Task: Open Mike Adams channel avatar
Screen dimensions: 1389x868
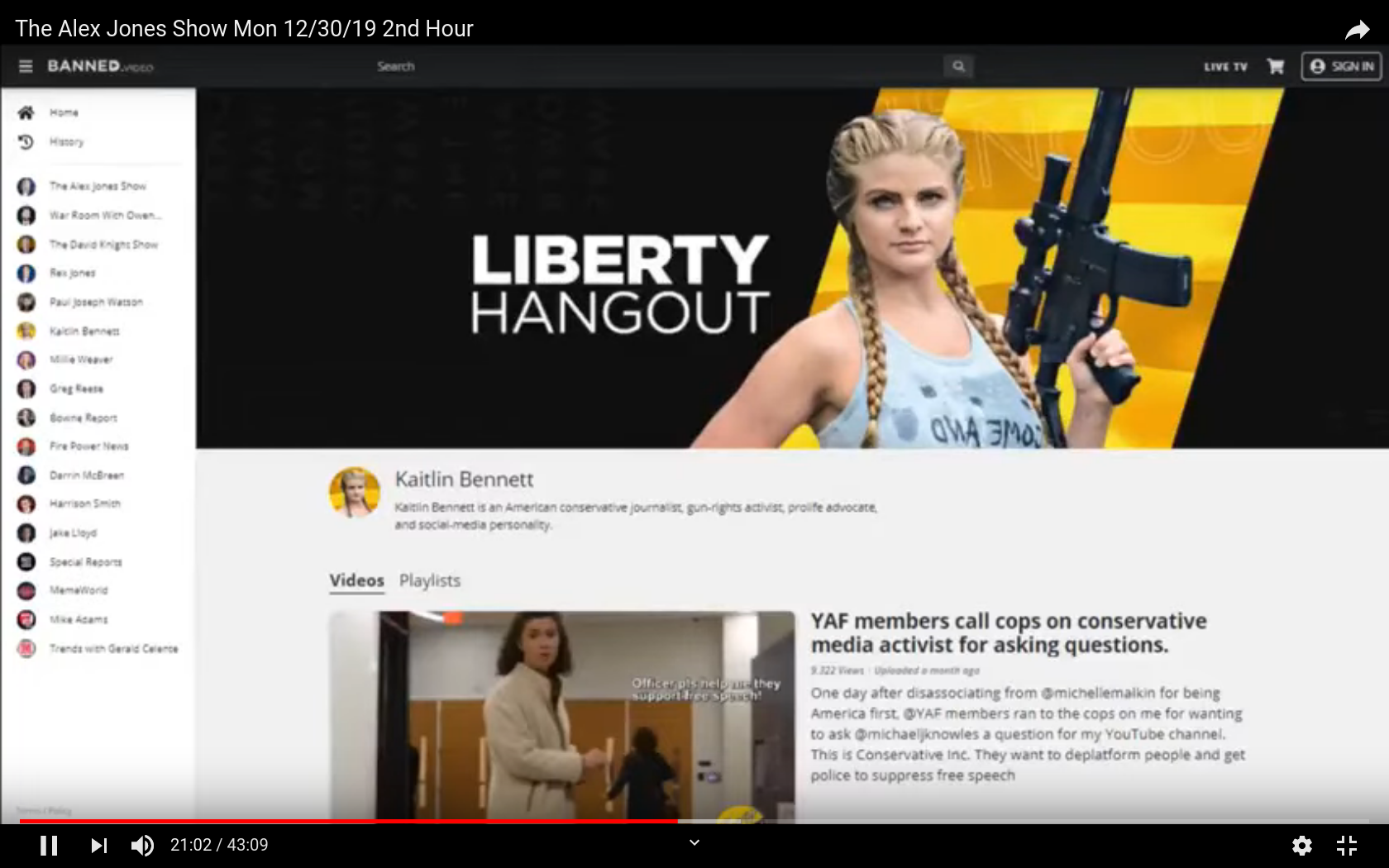Action: click(26, 619)
